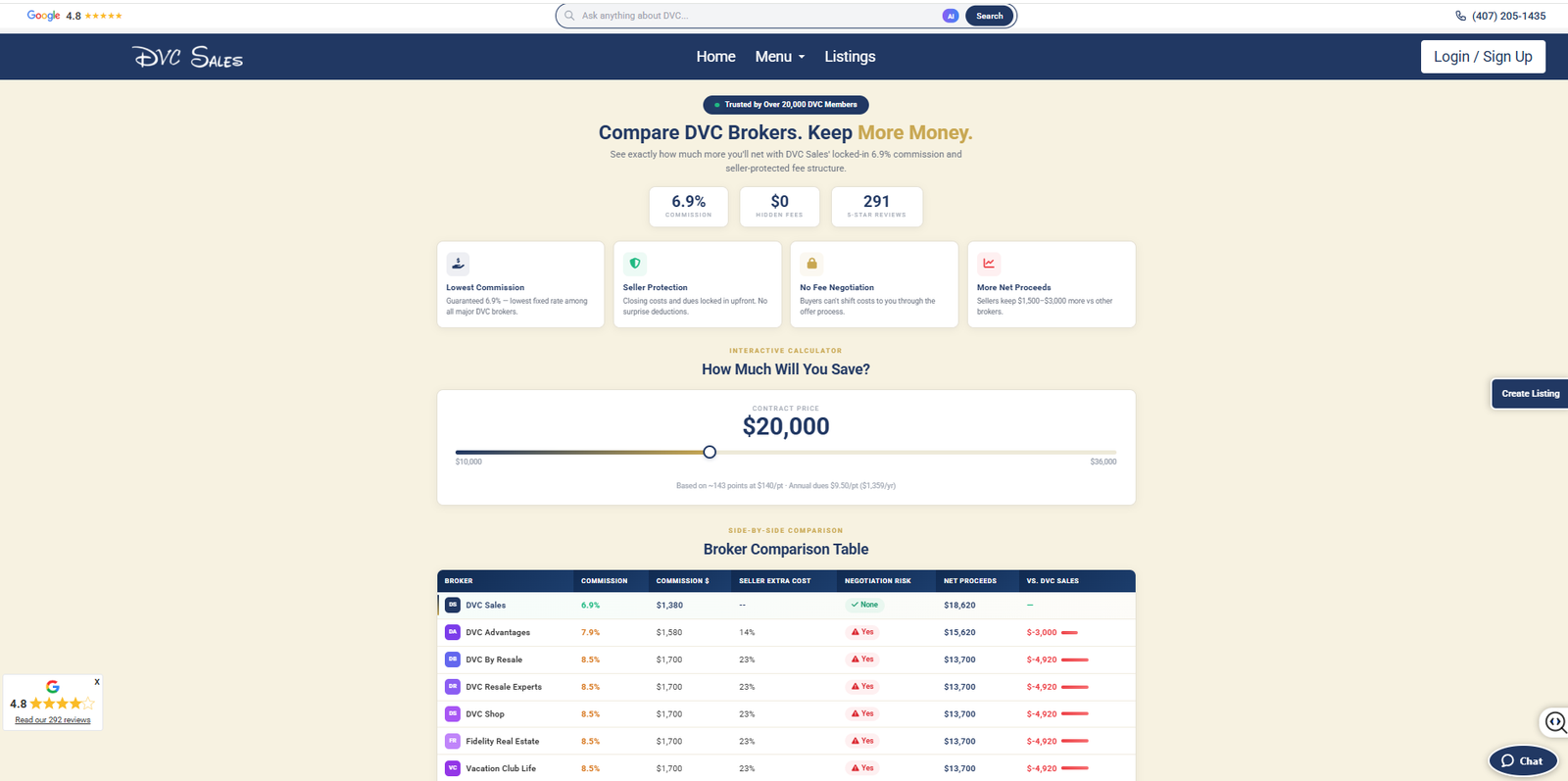Click the Trusted by Over 20,000 DVC Members badge
The image size is (1568, 781).
(x=786, y=105)
